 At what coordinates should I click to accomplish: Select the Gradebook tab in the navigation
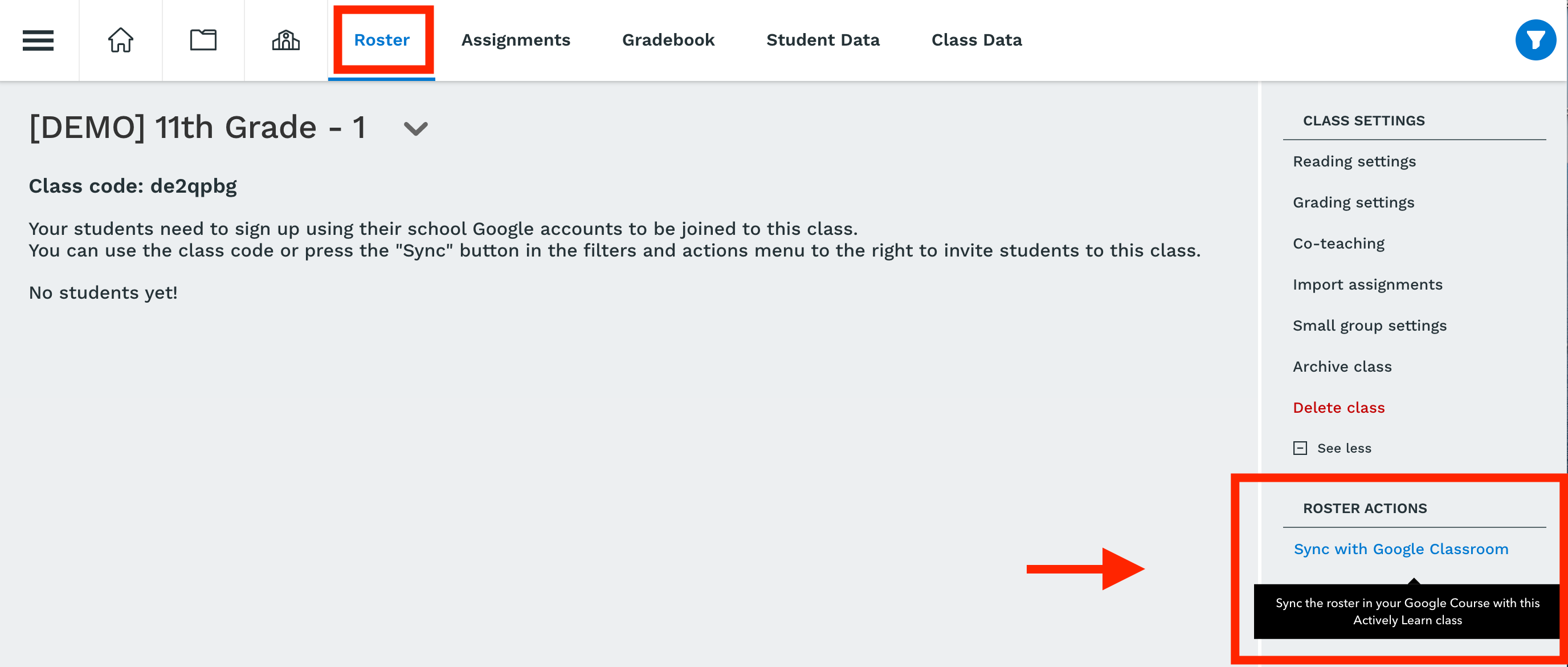(x=667, y=40)
